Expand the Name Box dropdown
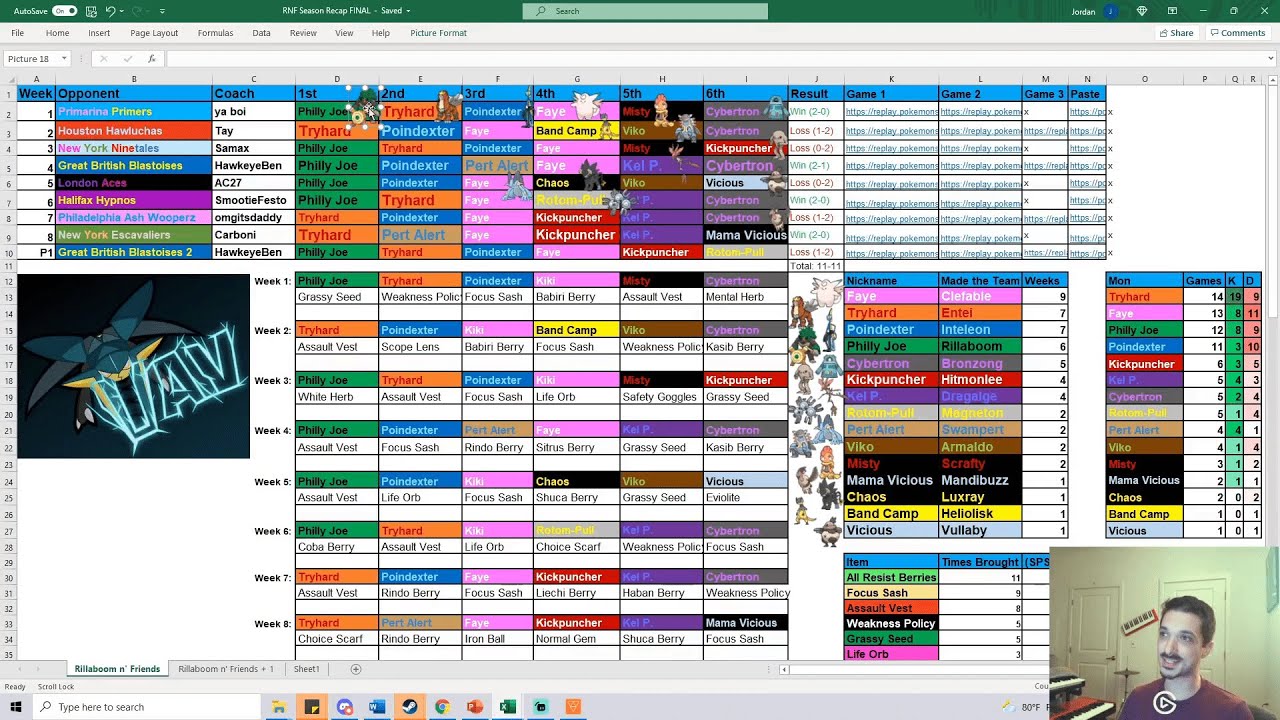This screenshot has height=720, width=1280. coord(64,59)
